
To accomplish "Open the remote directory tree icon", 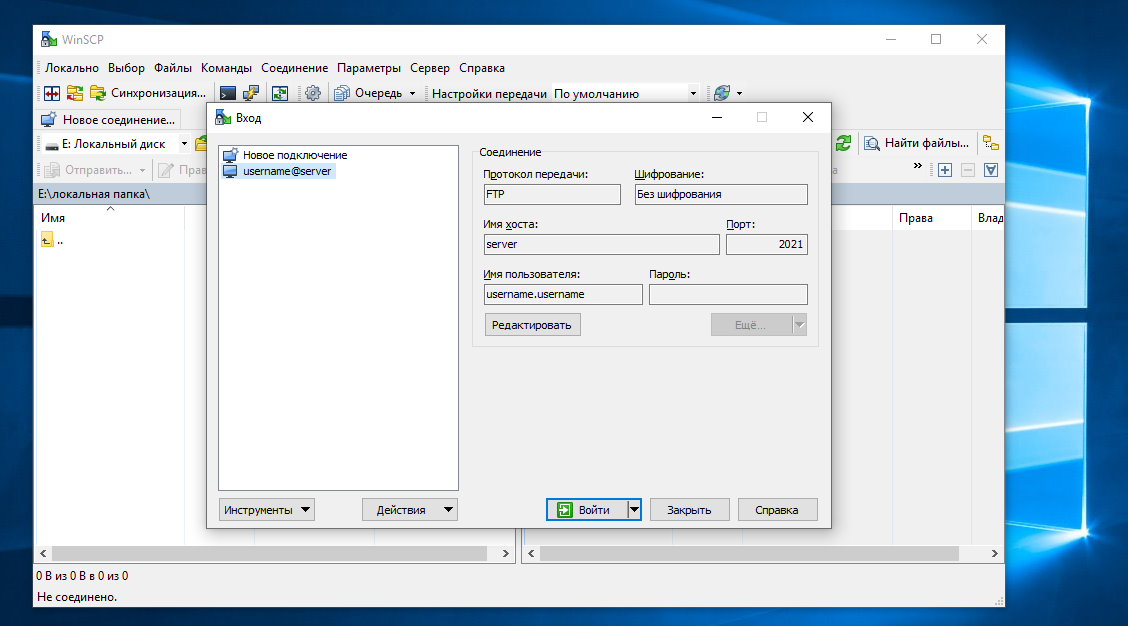I will coord(991,143).
